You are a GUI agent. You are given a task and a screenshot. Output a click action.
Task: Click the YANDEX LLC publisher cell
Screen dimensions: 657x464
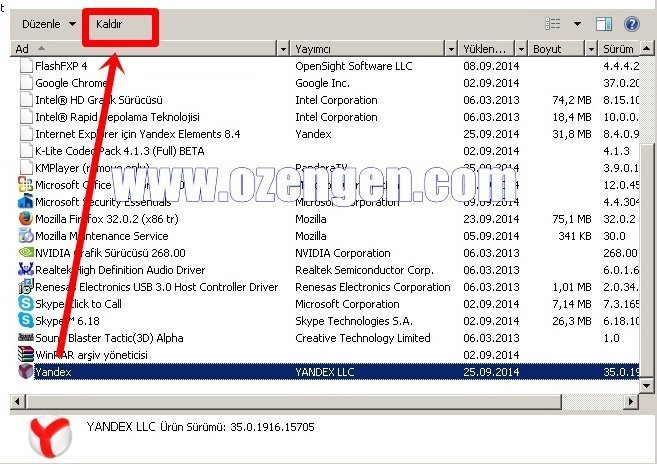[325, 372]
